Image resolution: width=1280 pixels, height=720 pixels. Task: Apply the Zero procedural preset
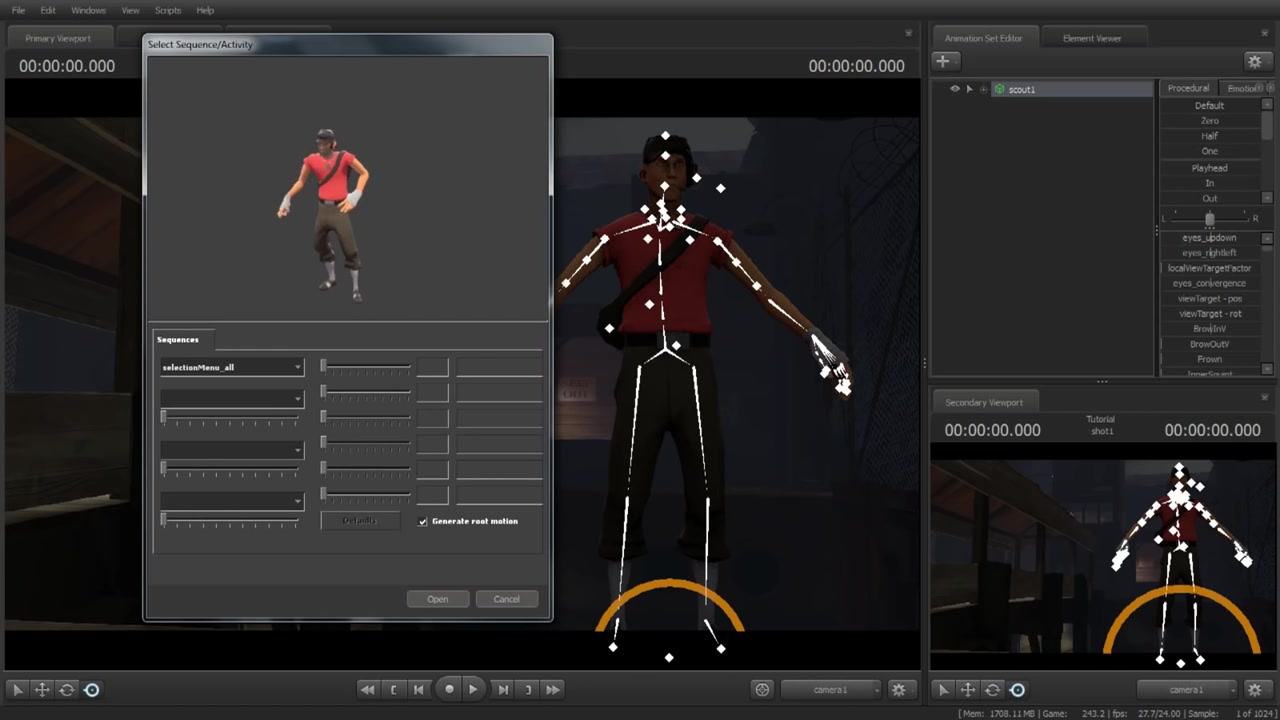point(1209,120)
